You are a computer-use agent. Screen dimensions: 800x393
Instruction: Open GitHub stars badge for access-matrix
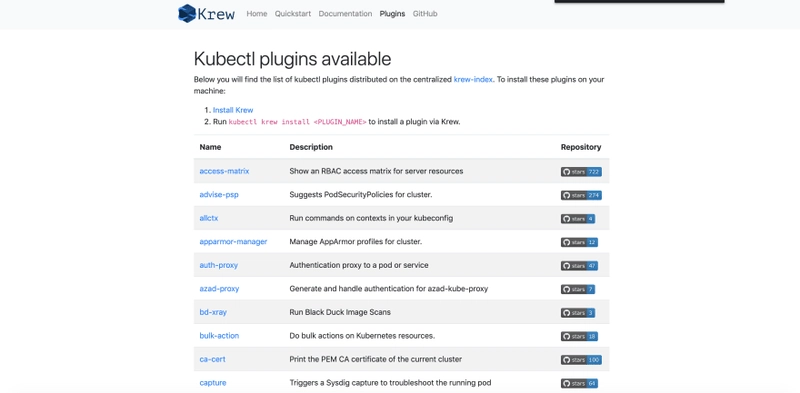pyautogui.click(x=581, y=172)
